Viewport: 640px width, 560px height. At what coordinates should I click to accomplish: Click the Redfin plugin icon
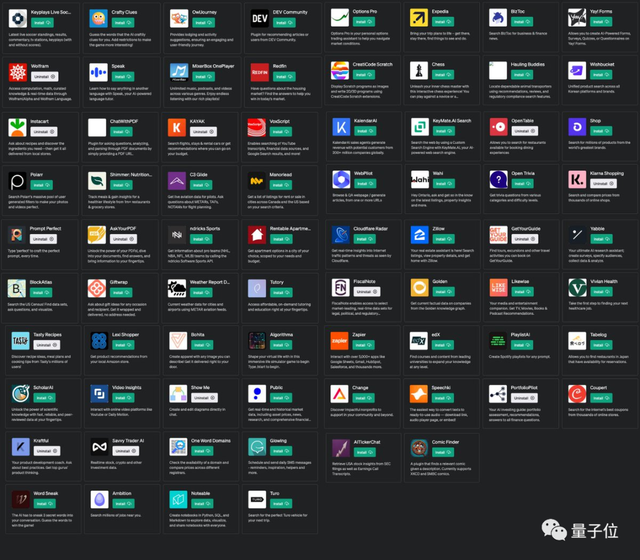(260, 72)
